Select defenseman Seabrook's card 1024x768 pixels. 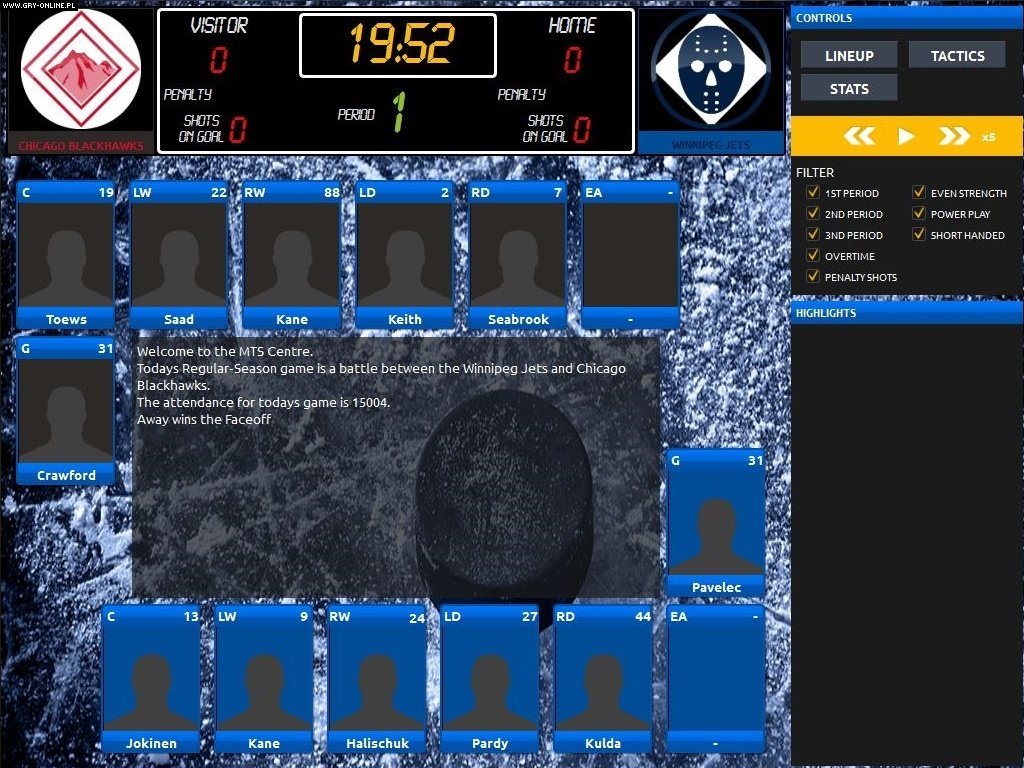[516, 255]
